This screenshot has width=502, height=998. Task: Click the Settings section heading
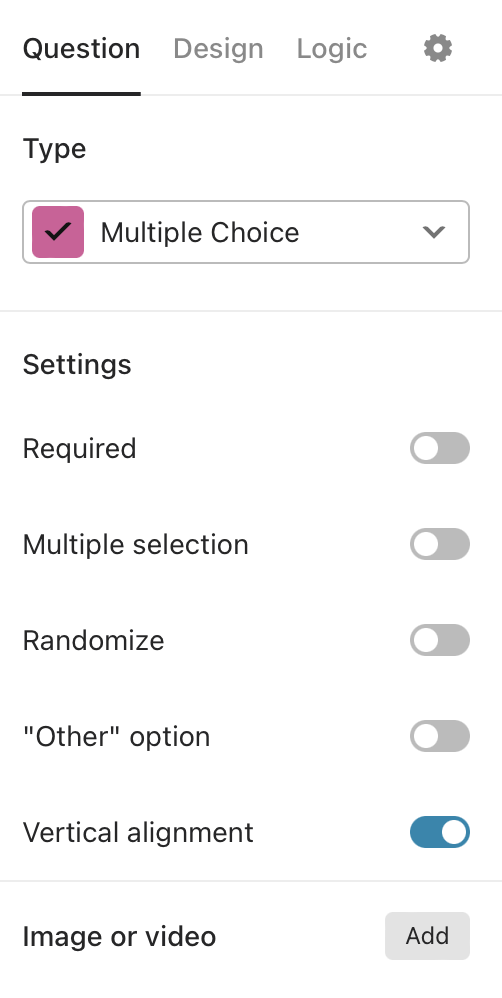click(x=77, y=365)
